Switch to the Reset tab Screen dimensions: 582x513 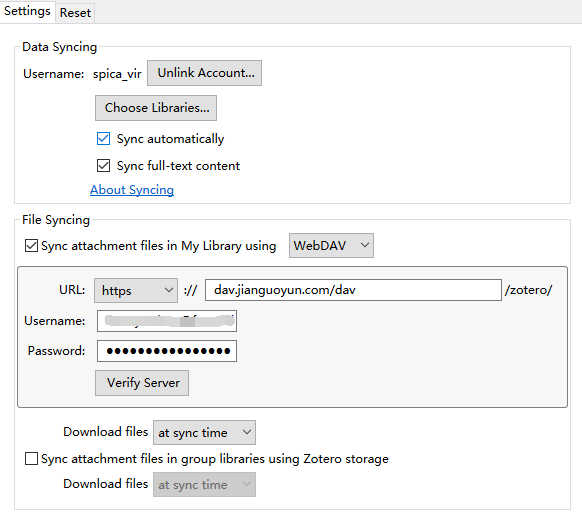point(75,13)
